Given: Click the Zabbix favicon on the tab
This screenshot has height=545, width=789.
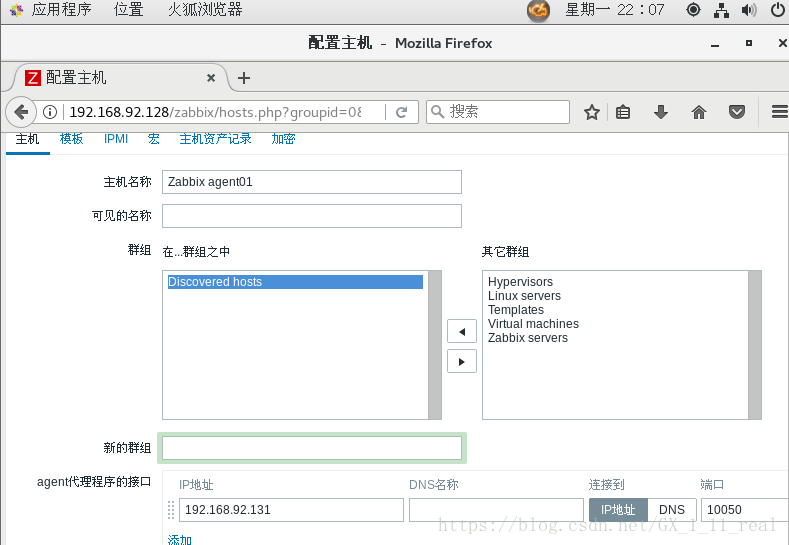Looking at the screenshot, I should (x=33, y=78).
